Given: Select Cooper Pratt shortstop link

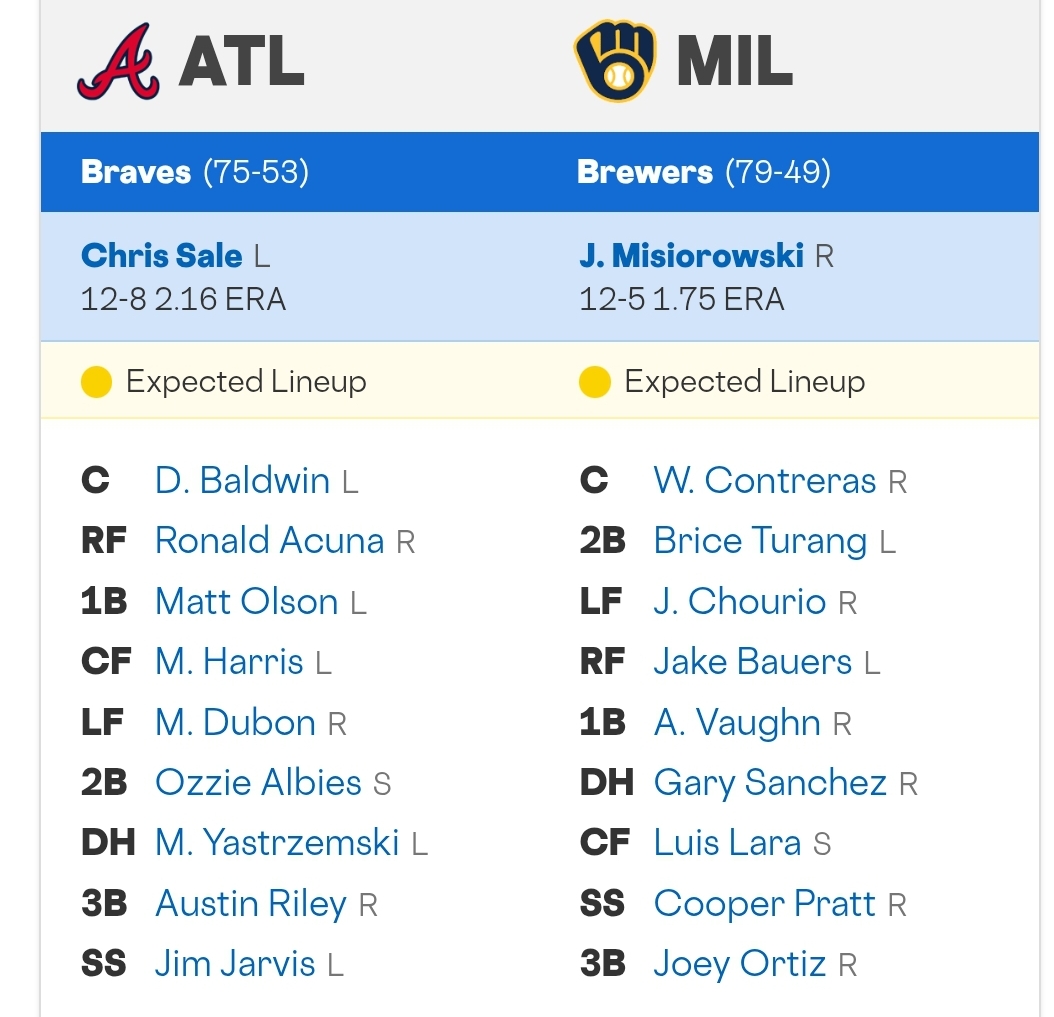Looking at the screenshot, I should (x=764, y=904).
